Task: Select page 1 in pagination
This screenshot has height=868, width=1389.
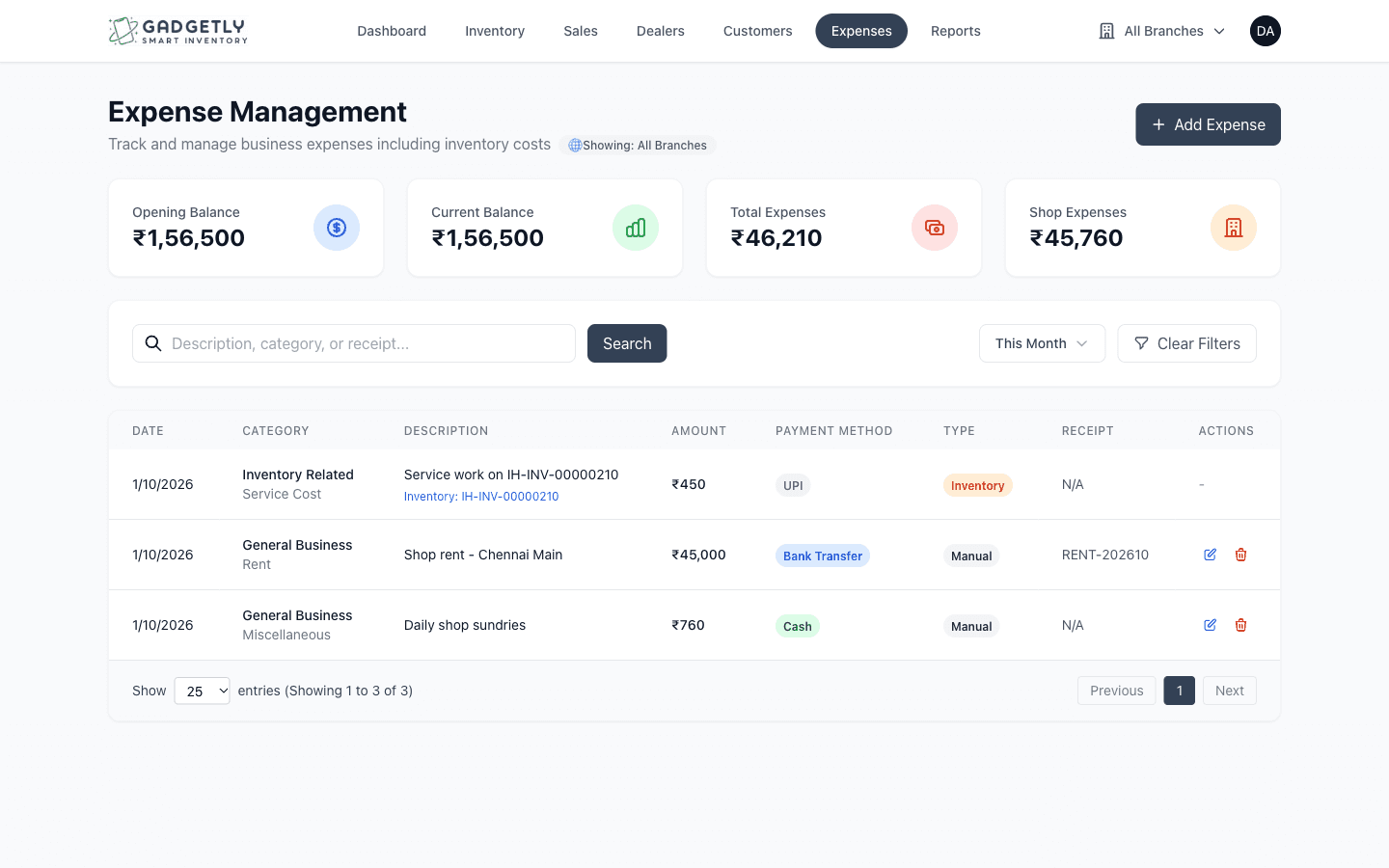Action: pyautogui.click(x=1180, y=691)
